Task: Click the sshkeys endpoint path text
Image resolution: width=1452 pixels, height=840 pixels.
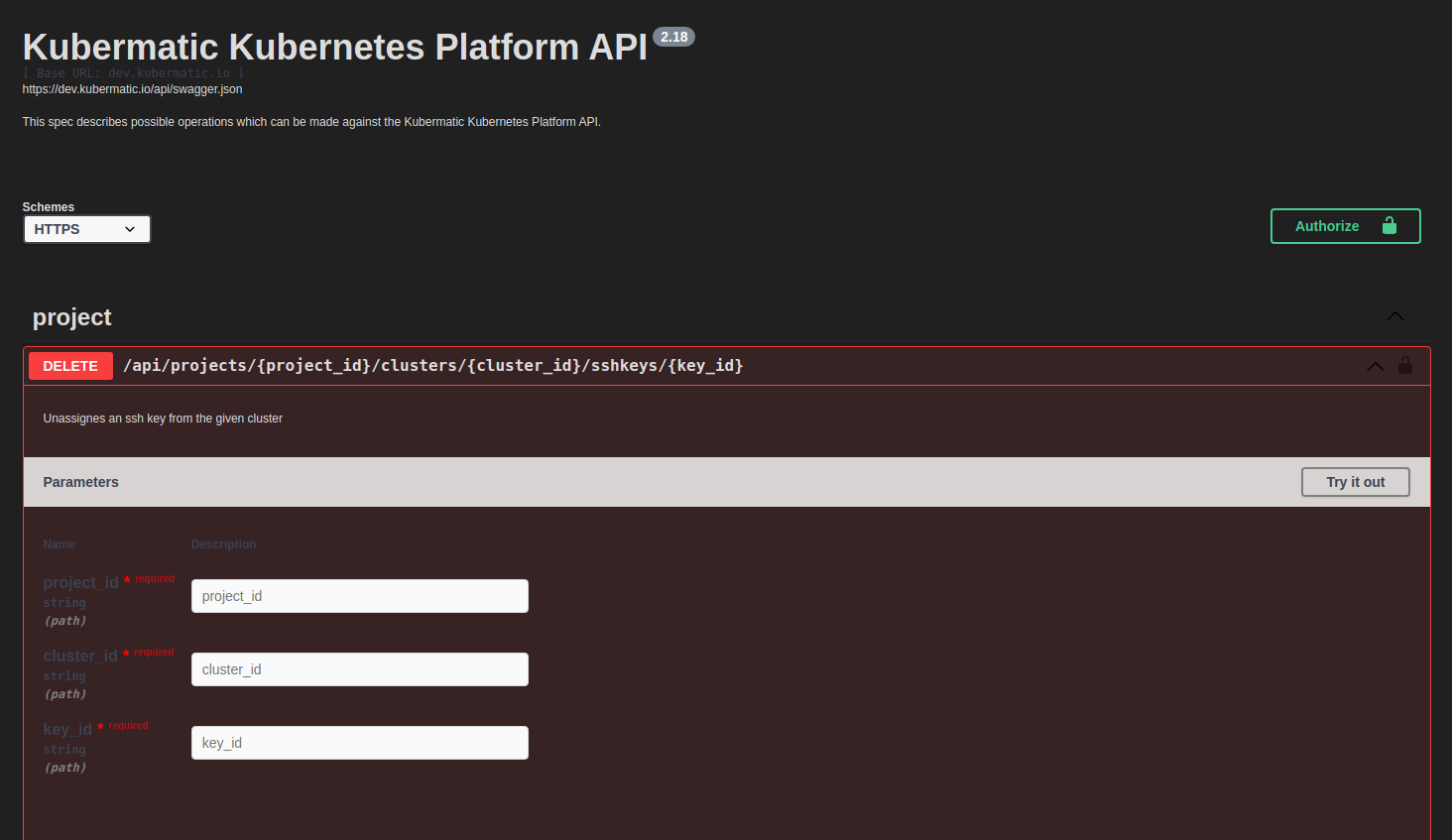Action: pyautogui.click(x=432, y=365)
